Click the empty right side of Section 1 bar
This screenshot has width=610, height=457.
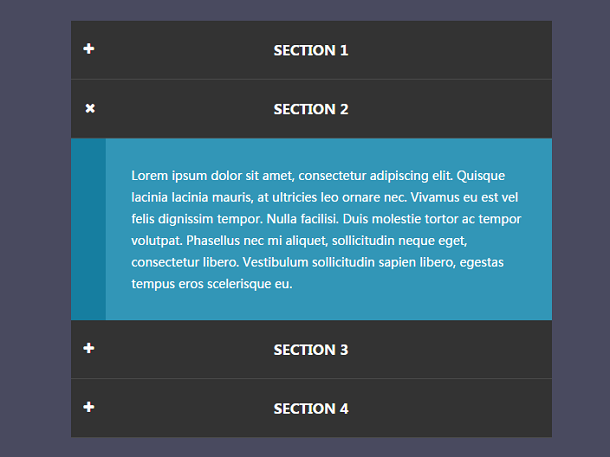451,50
